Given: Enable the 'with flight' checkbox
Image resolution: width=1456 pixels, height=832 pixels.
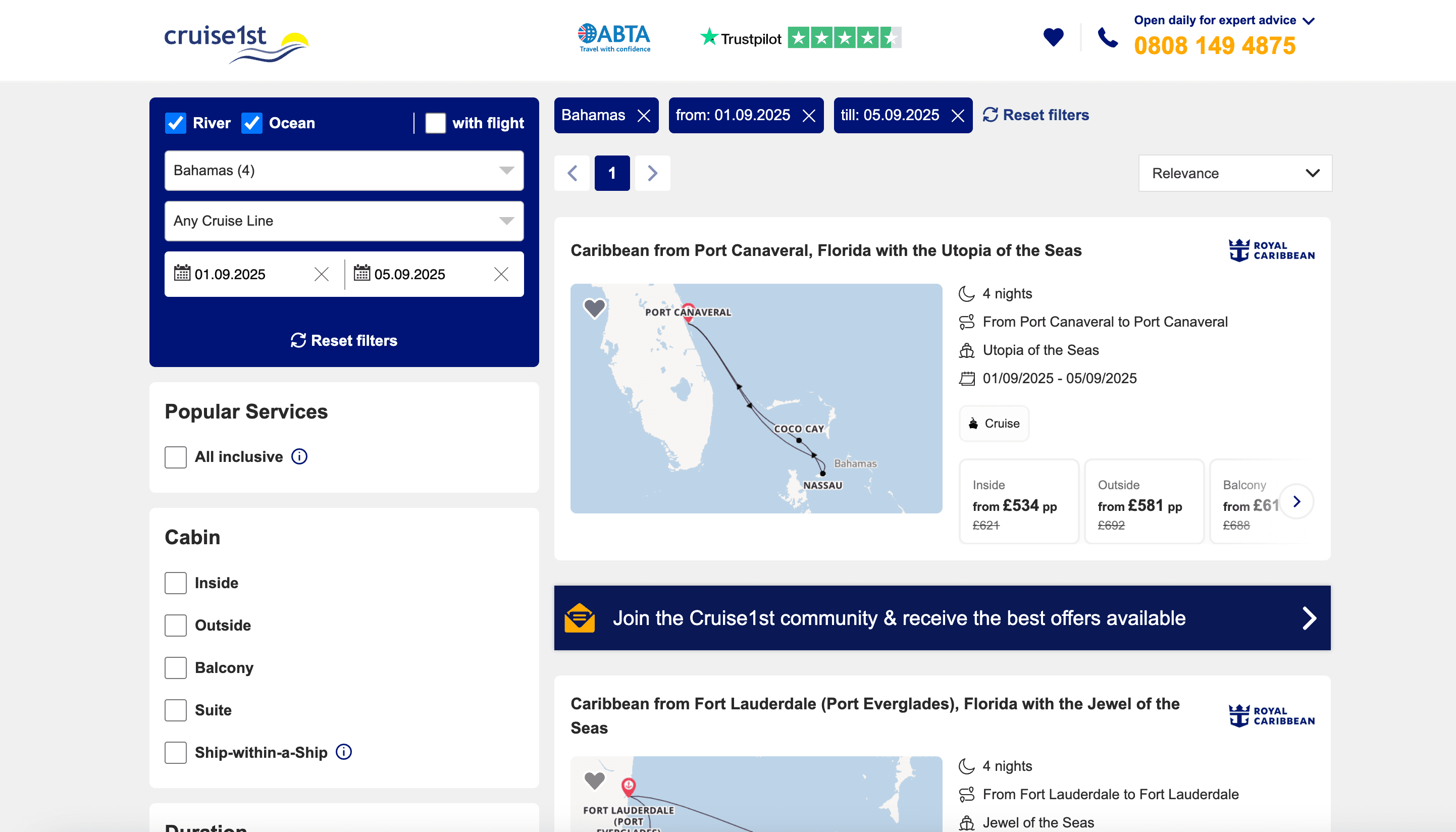Looking at the screenshot, I should [x=435, y=123].
